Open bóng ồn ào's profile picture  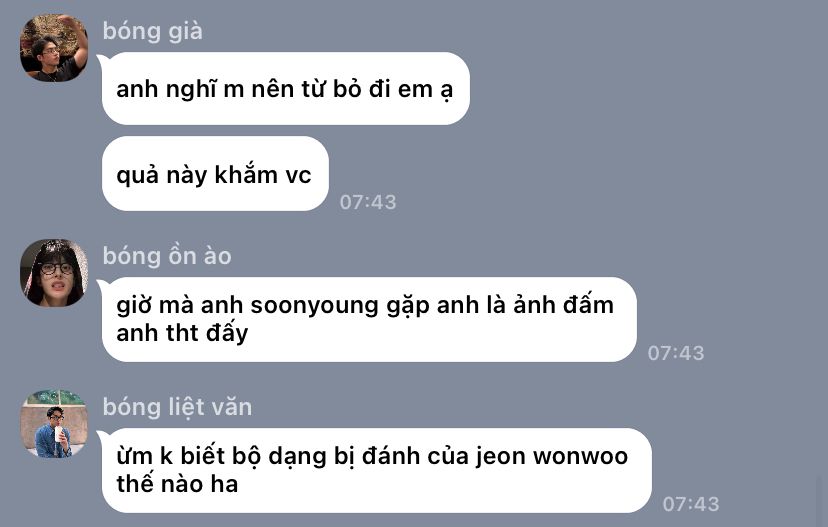pyautogui.click(x=54, y=273)
